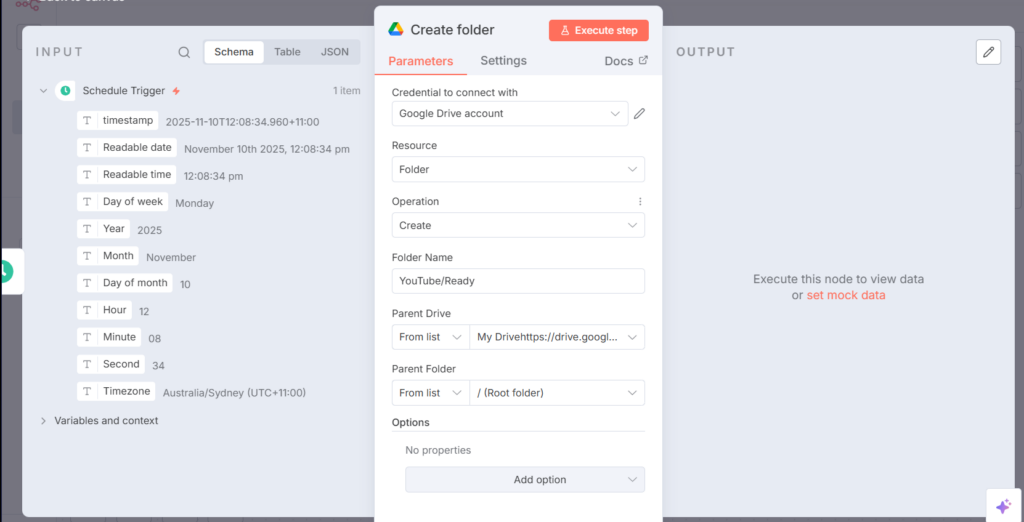
Task: Click the 2025-11-10T12:08:34 timestamp value
Action: (242, 122)
